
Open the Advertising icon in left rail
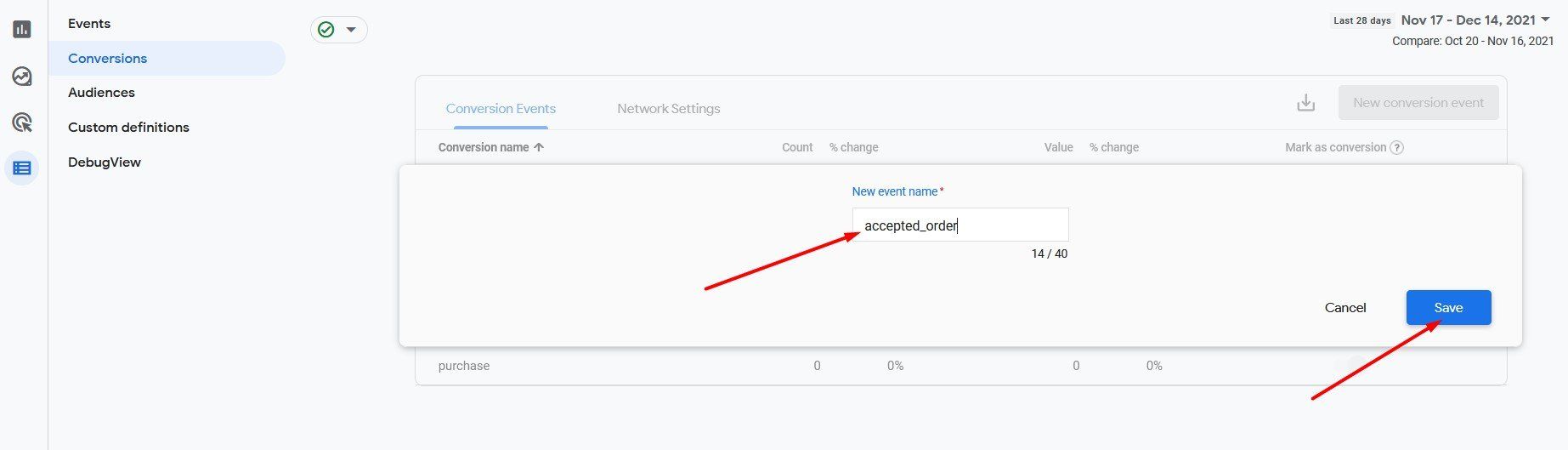(x=22, y=122)
